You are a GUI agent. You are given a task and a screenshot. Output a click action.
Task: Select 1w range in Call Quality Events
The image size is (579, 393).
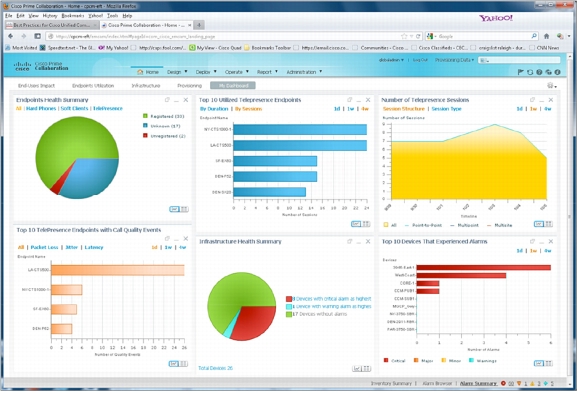coord(168,247)
